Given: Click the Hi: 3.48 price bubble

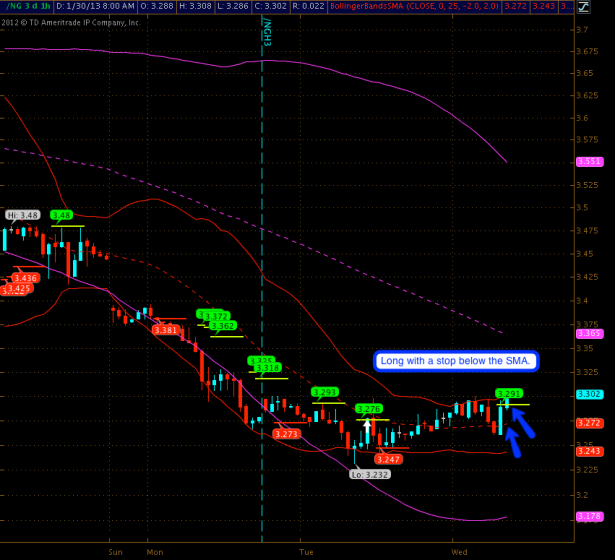Looking at the screenshot, I should pyautogui.click(x=22, y=215).
